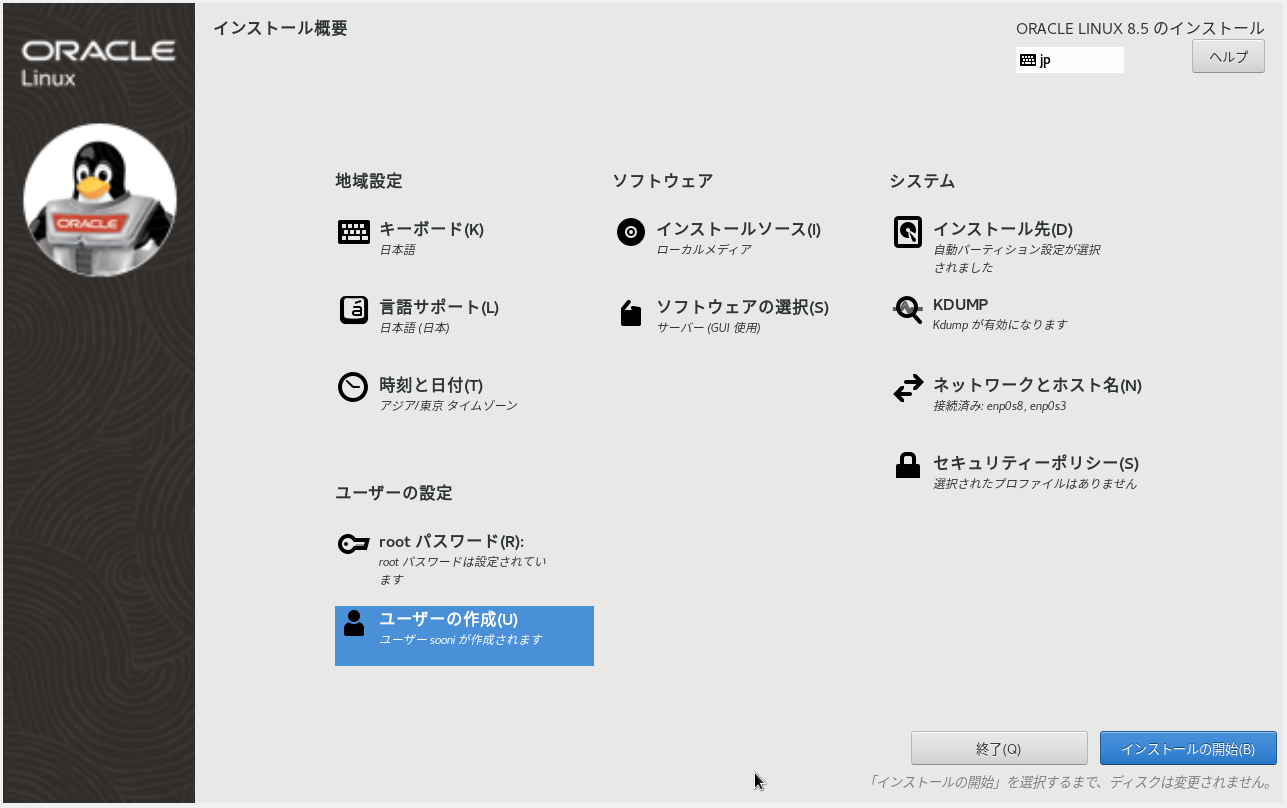Click the clock icon for 時刻と日付
Viewport: 1287px width, 808px height.
(353, 387)
